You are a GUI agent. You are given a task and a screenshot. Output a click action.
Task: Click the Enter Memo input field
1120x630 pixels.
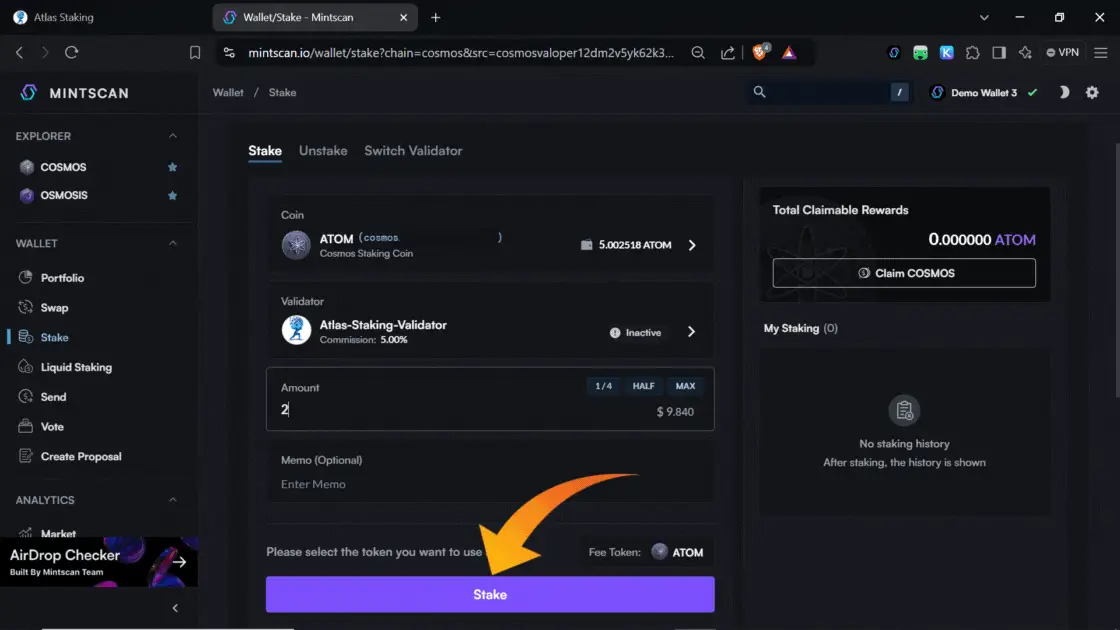coord(490,484)
